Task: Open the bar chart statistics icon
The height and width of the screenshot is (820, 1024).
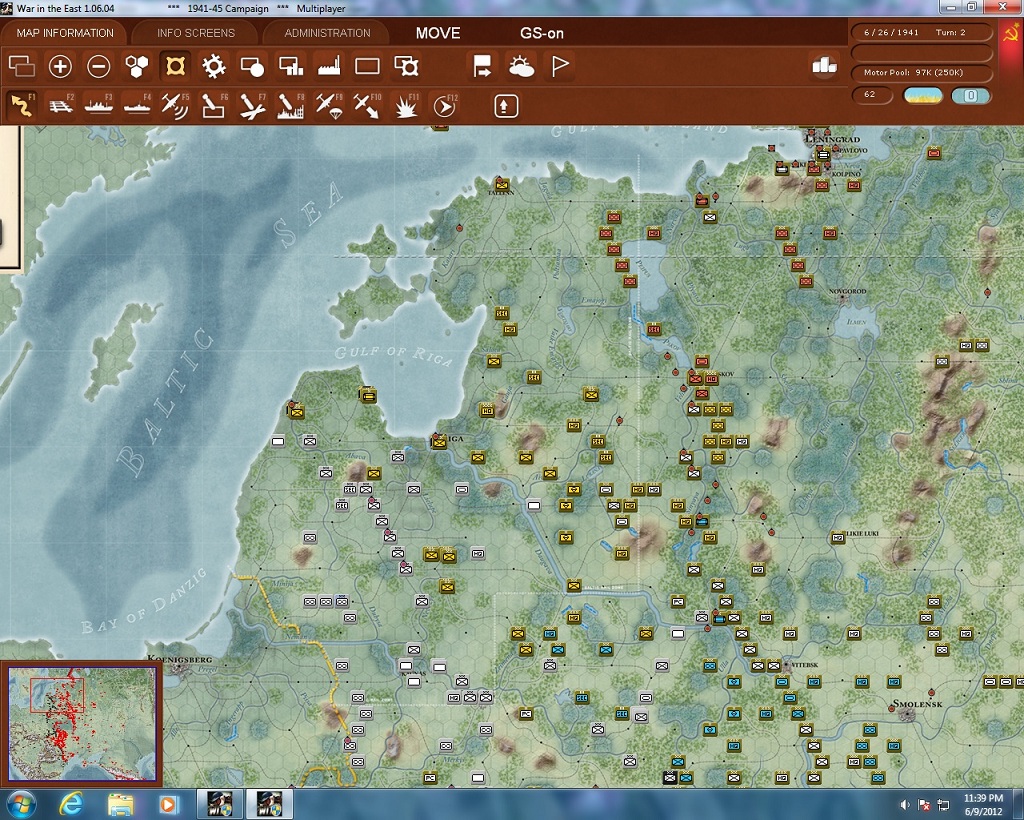Action: [824, 65]
